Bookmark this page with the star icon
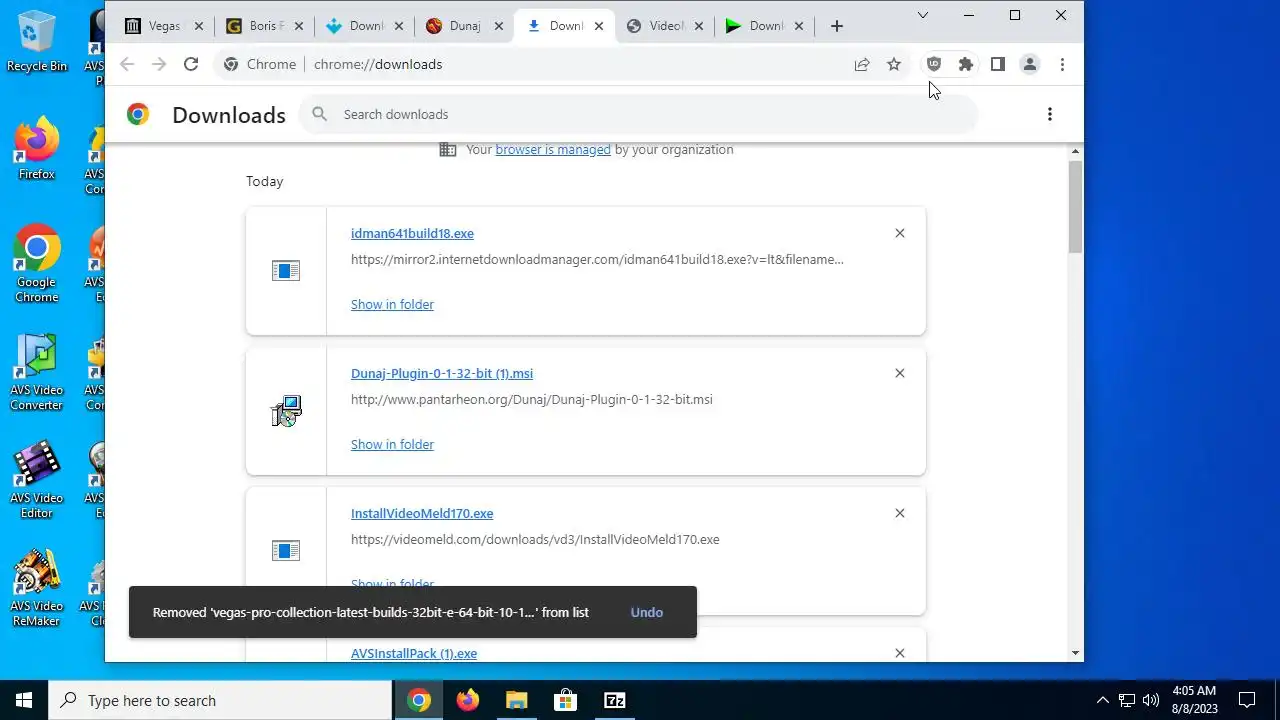 coord(894,64)
